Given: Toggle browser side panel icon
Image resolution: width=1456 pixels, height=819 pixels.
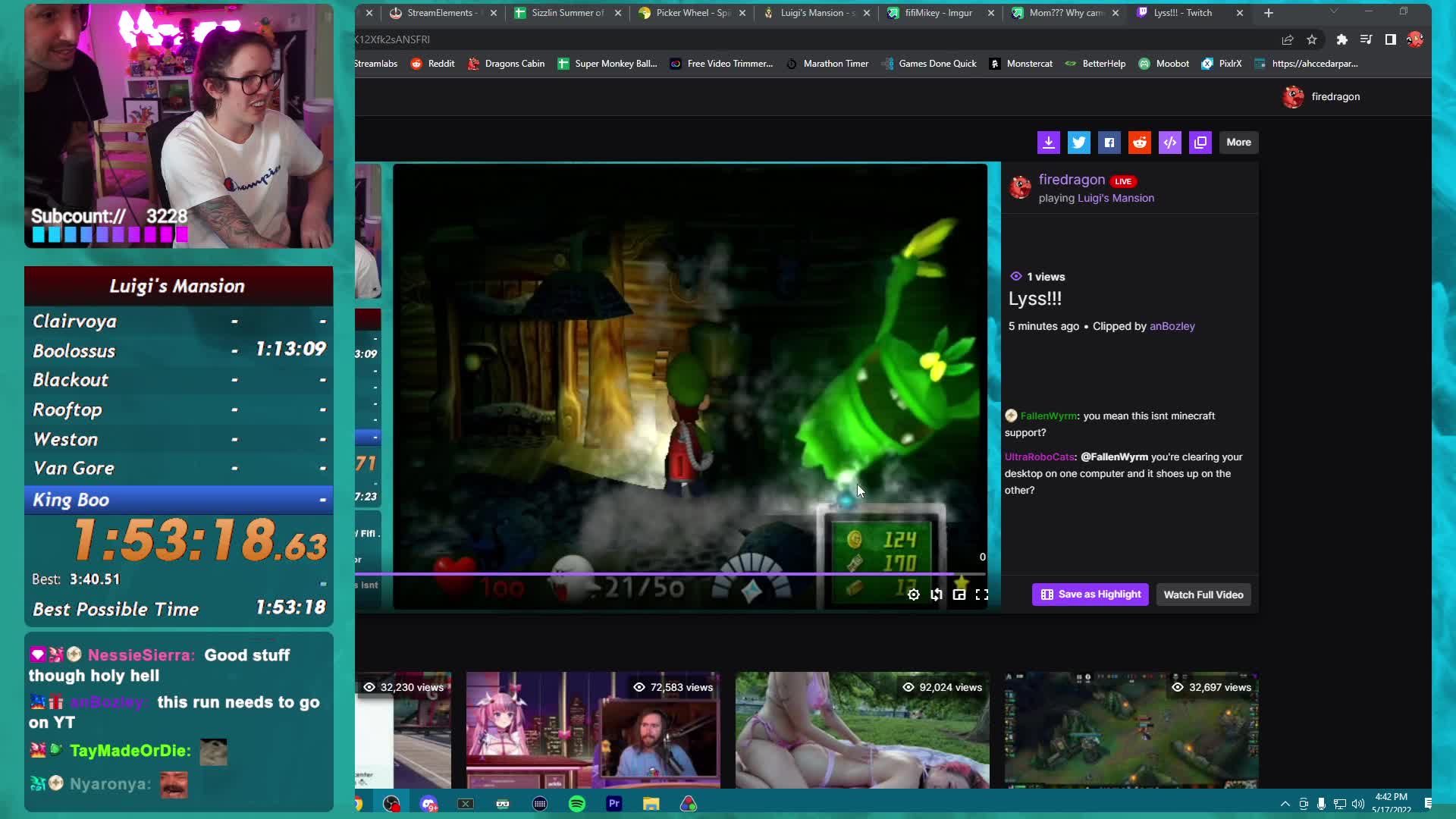Looking at the screenshot, I should tap(1390, 39).
